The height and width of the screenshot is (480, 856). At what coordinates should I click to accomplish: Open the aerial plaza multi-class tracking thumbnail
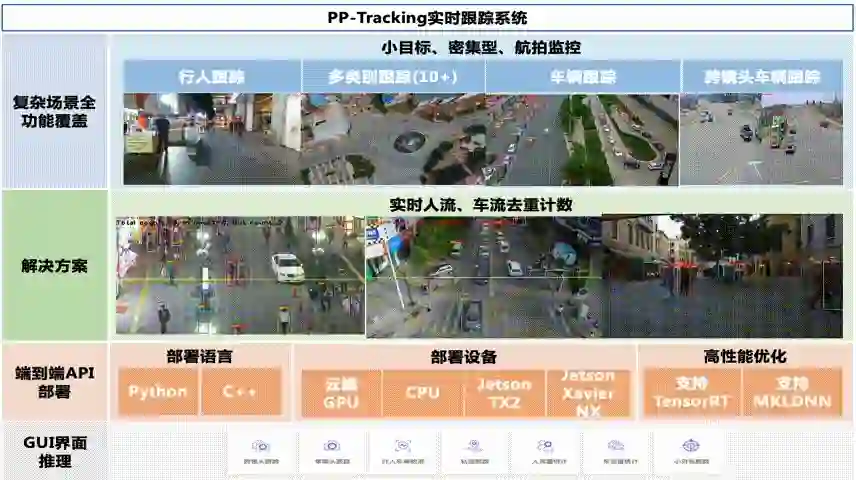click(x=393, y=139)
